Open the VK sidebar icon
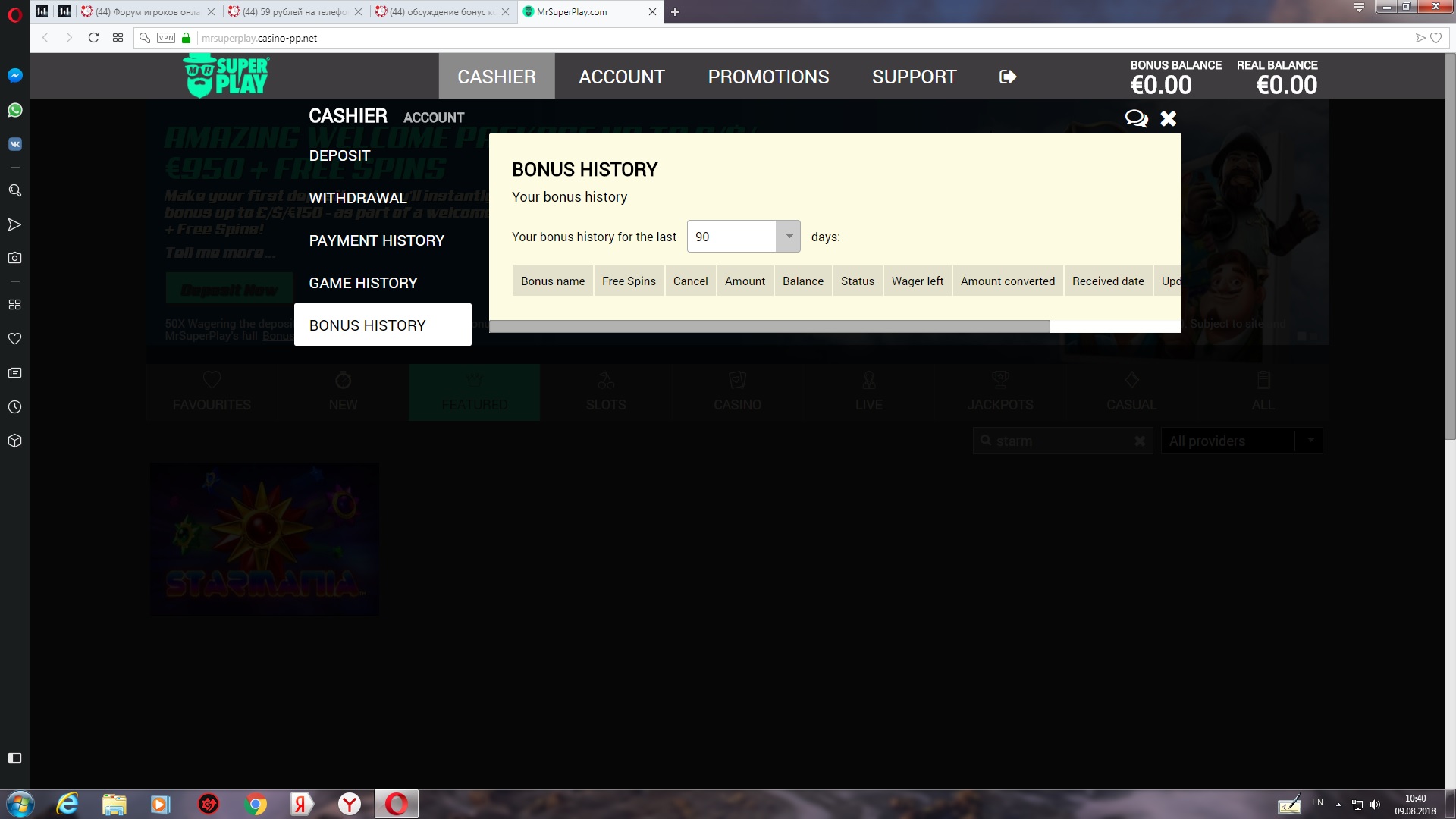 14,144
